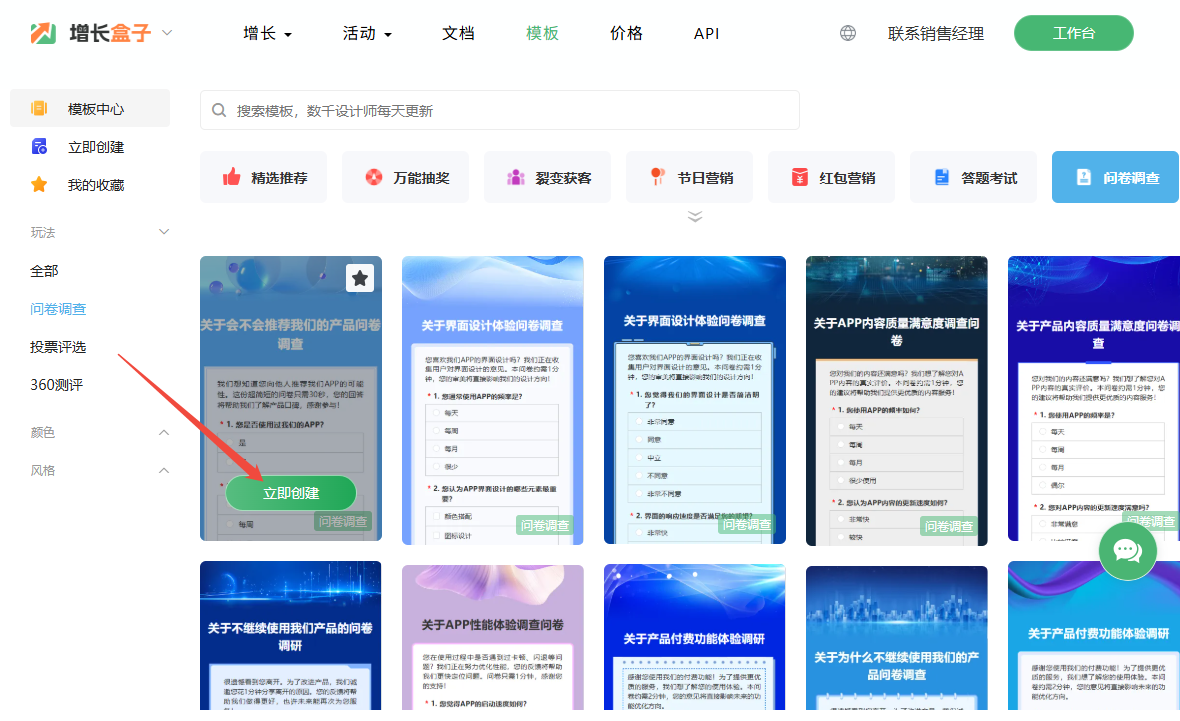1180x721 pixels.
Task: Select the 万能抽奖 category
Action: 407,178
